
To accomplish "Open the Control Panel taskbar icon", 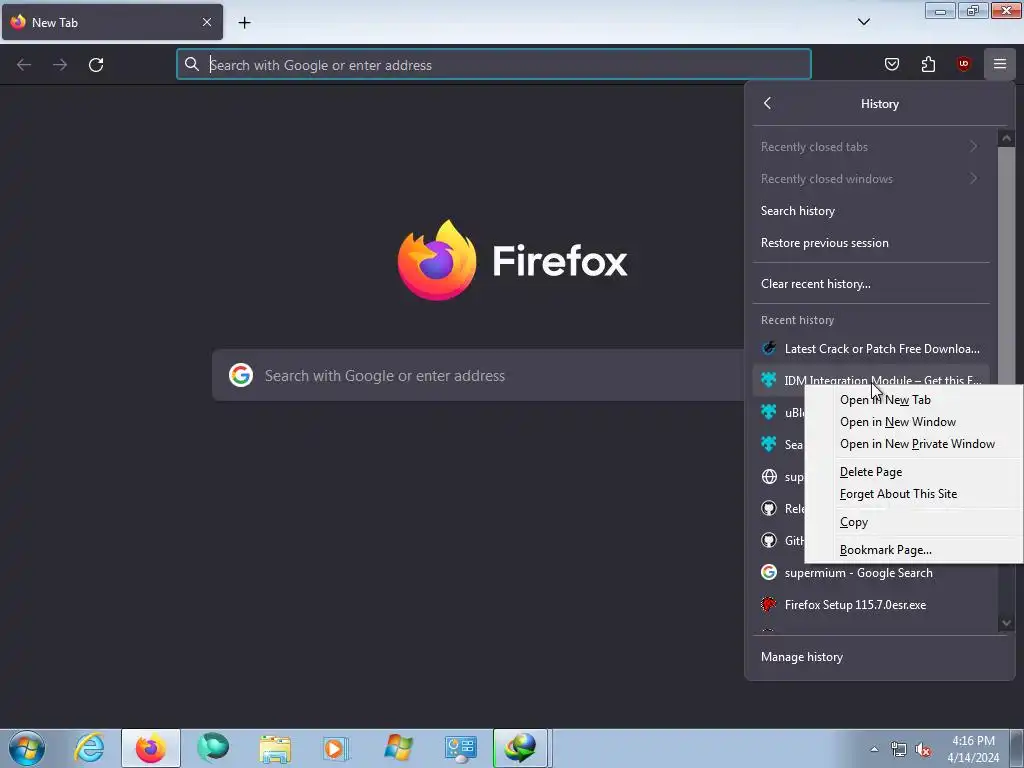I will click(x=460, y=748).
